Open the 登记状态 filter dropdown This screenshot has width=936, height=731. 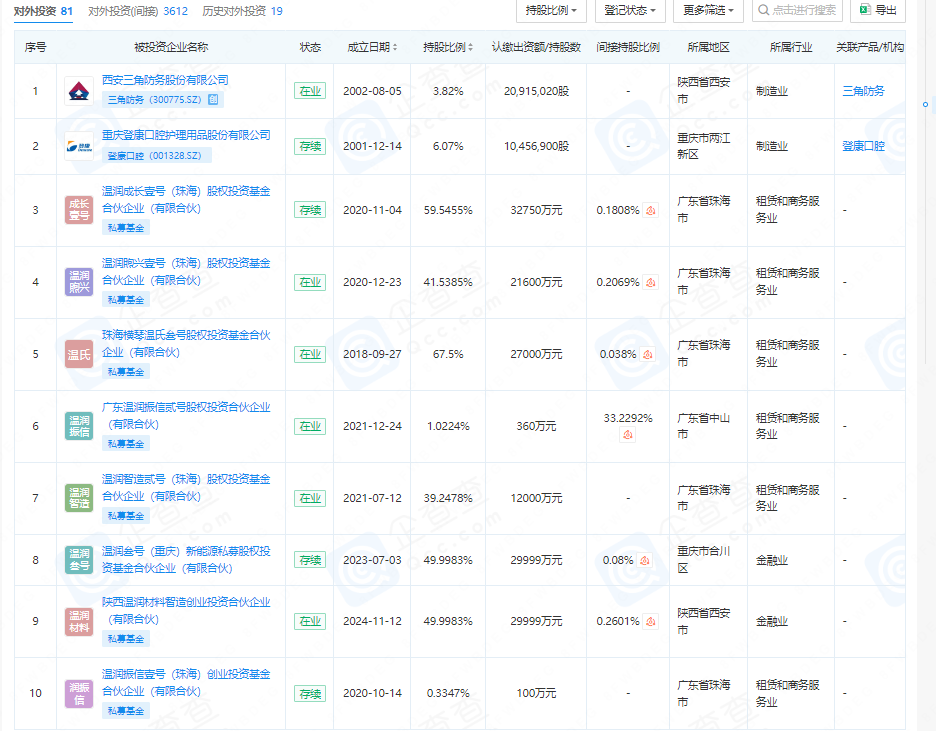(630, 10)
